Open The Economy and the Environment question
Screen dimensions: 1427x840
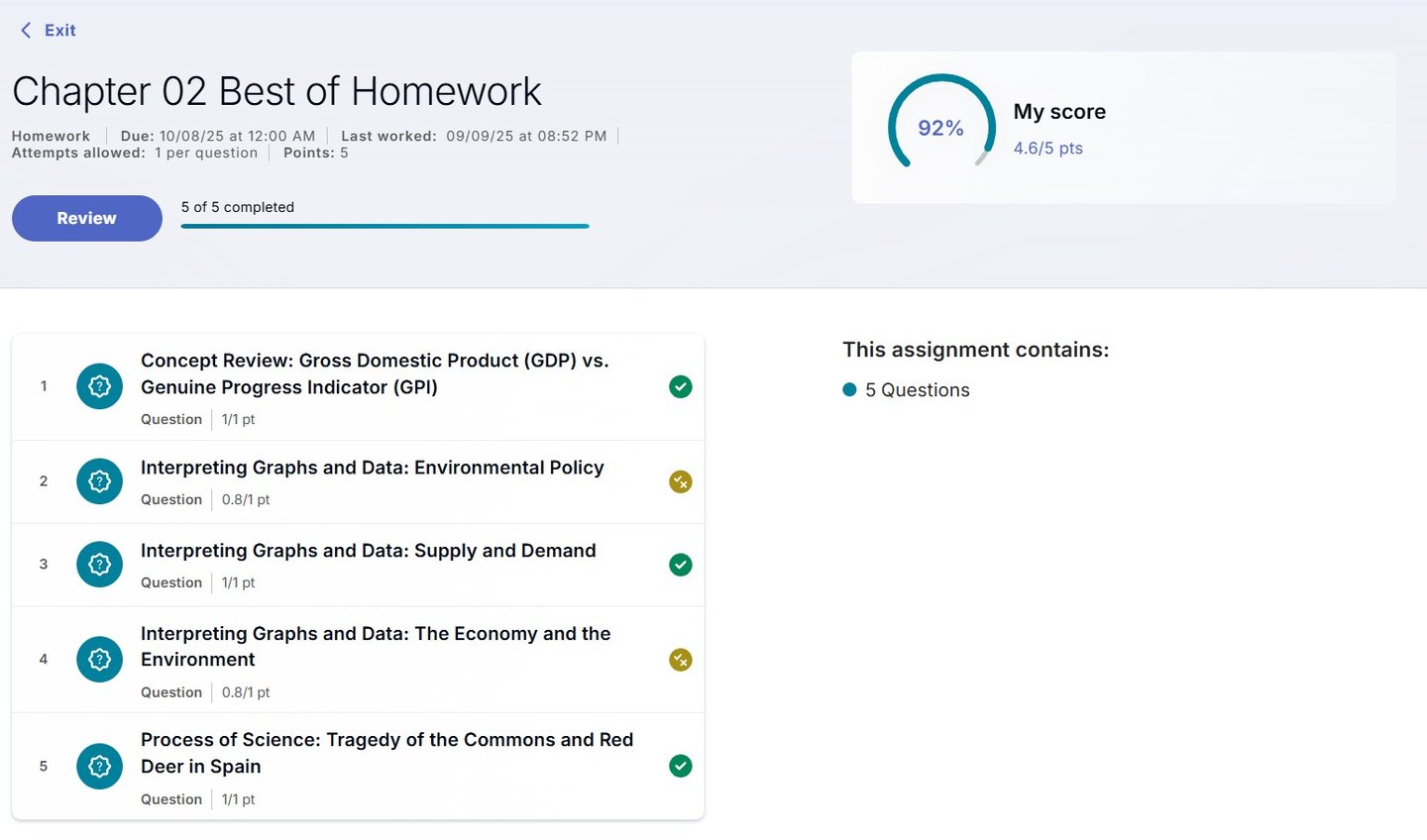coord(375,646)
